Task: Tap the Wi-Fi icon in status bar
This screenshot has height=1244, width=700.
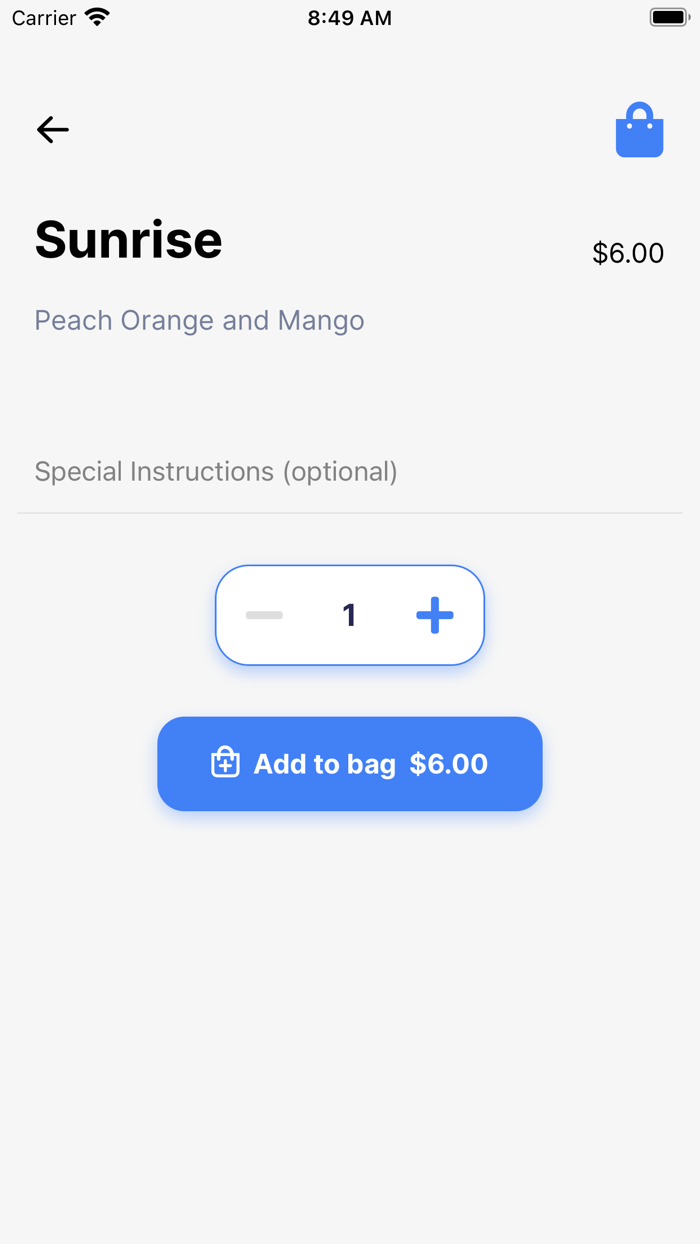Action: coord(97,17)
